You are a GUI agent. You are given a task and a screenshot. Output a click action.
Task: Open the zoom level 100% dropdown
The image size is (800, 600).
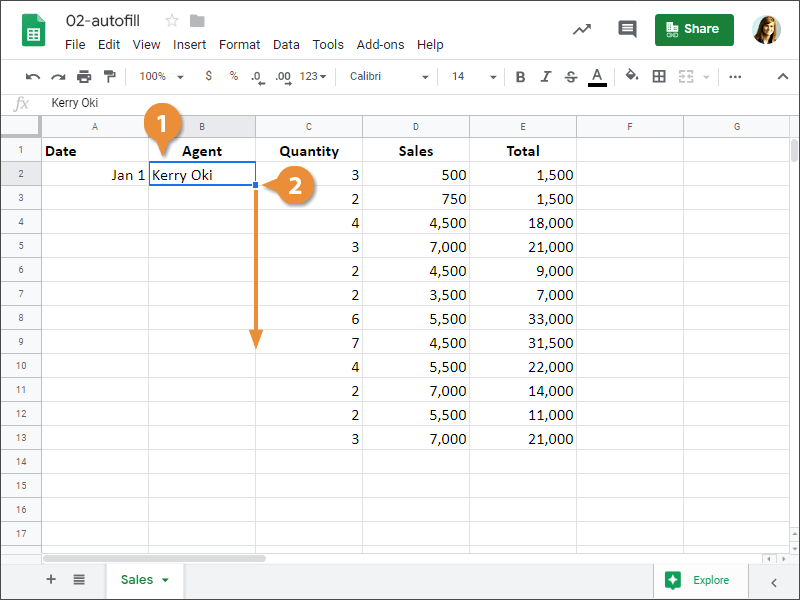pyautogui.click(x=161, y=76)
